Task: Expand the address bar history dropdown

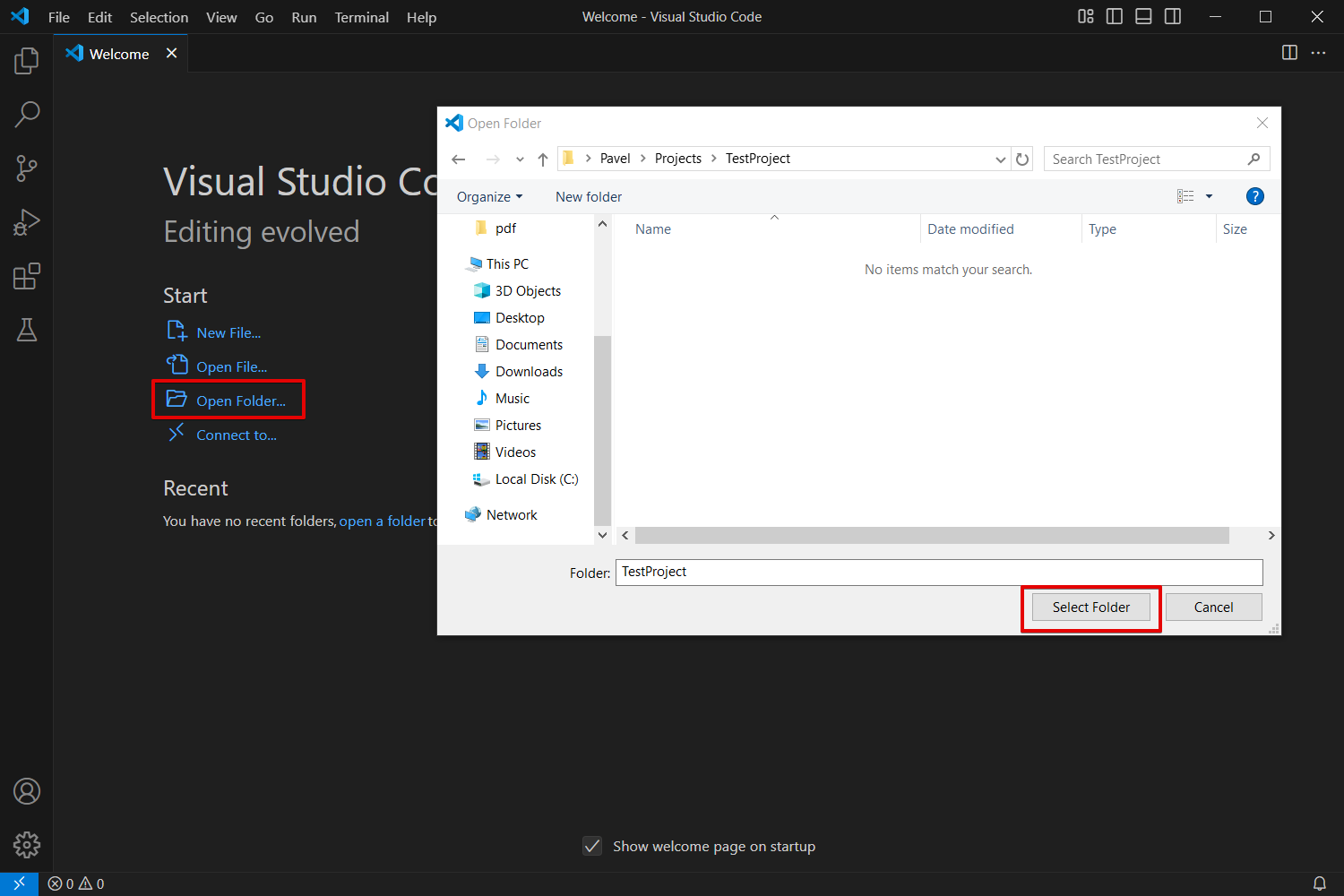Action: [x=1000, y=159]
